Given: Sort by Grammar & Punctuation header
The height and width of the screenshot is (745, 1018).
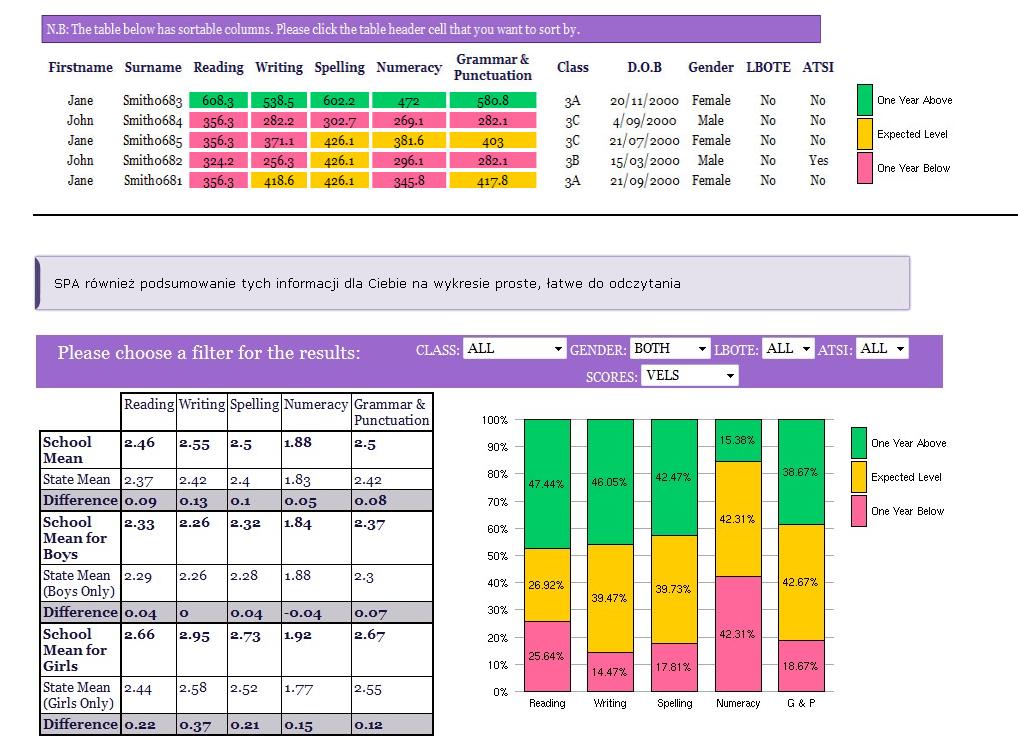Looking at the screenshot, I should pos(493,67).
